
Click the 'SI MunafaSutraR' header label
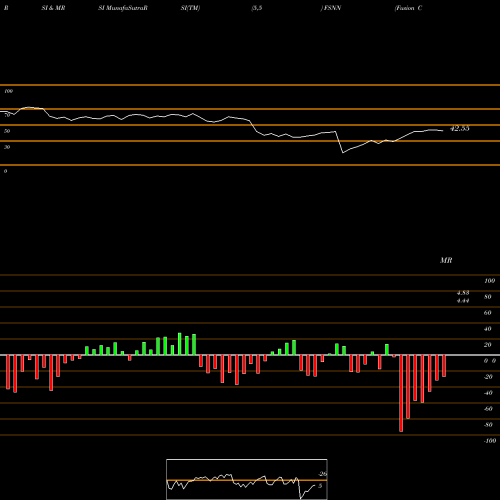(123, 8)
